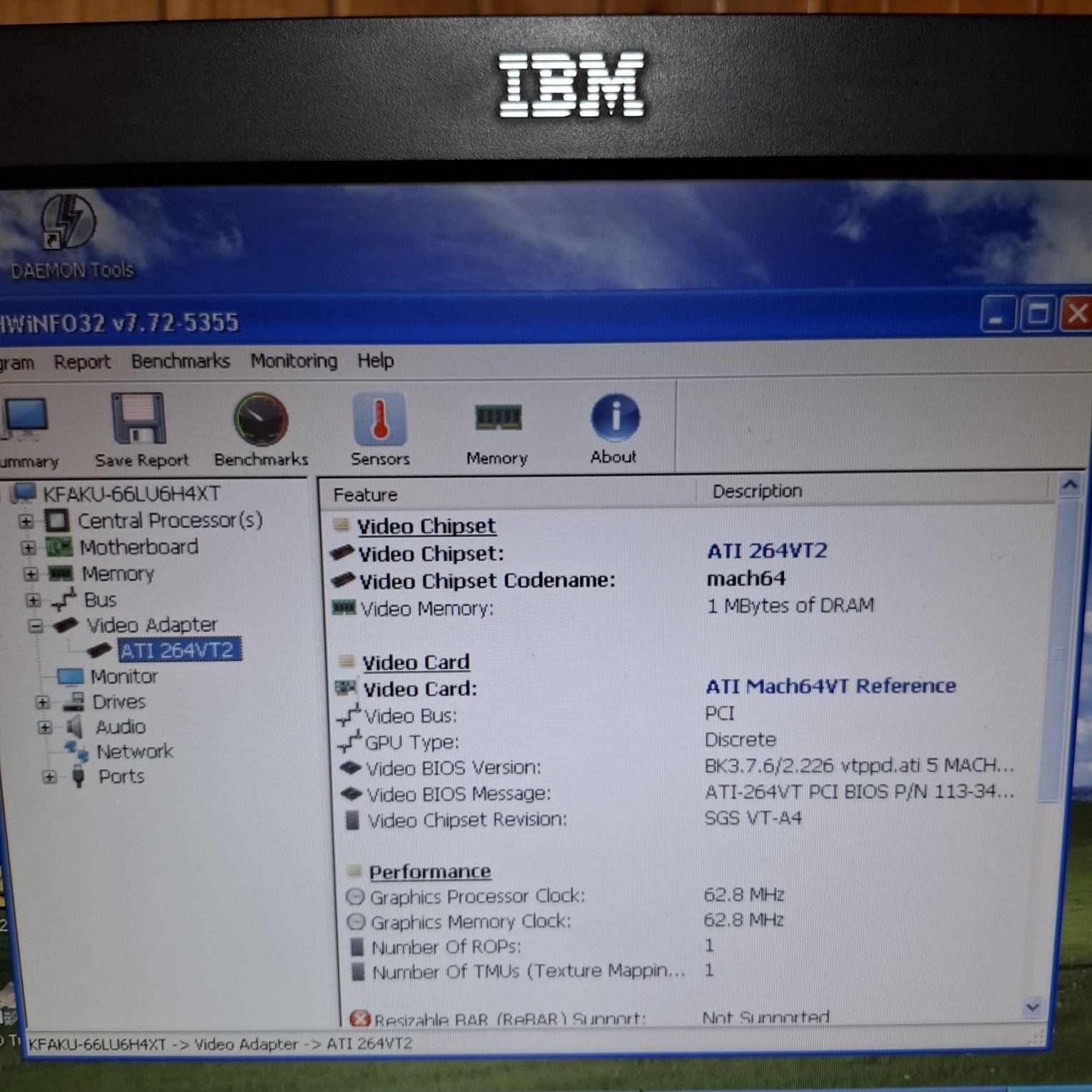Click the Resizable BAR red X icon
Image resolution: width=1092 pixels, height=1092 pixels.
359,1018
